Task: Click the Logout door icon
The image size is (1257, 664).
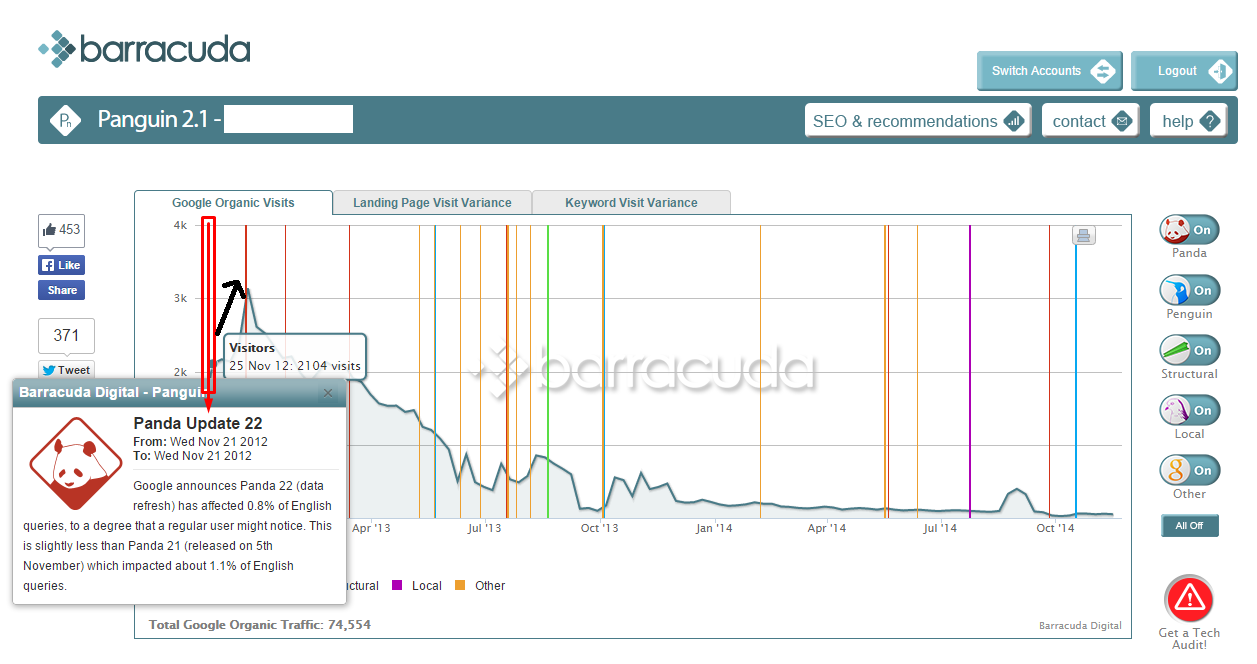Action: coord(1220,71)
